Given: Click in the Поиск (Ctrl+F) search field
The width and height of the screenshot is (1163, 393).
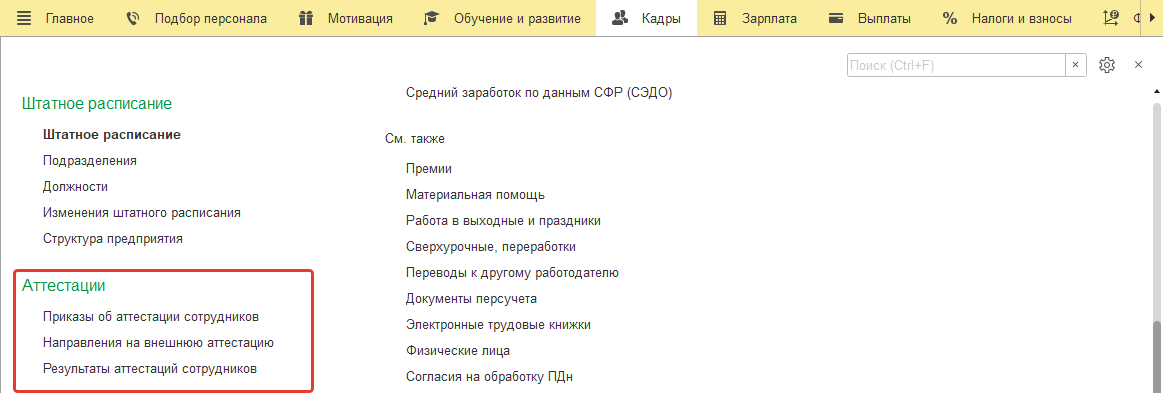Looking at the screenshot, I should tap(956, 65).
